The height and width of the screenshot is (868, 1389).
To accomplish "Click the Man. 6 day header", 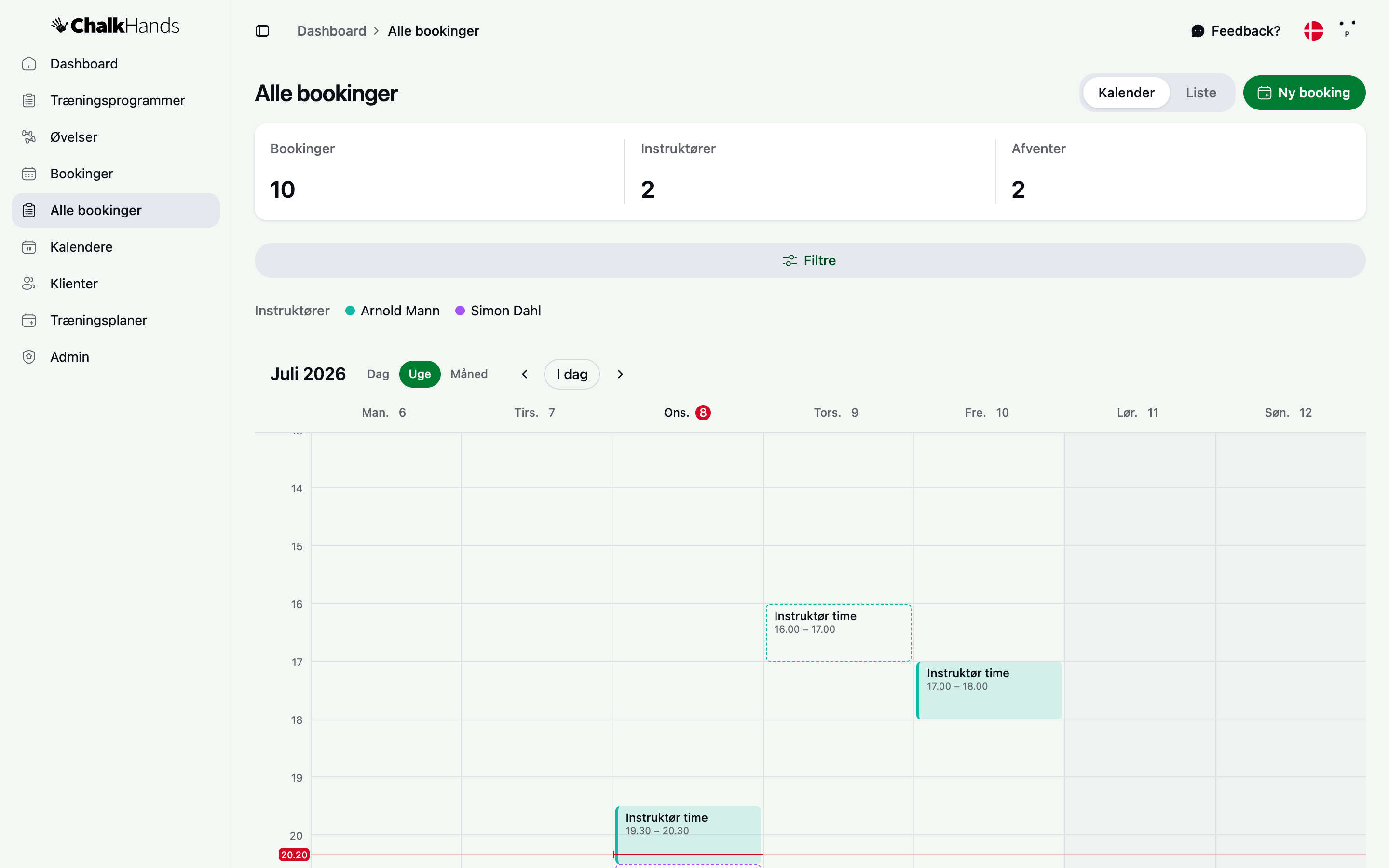I will click(x=383, y=413).
